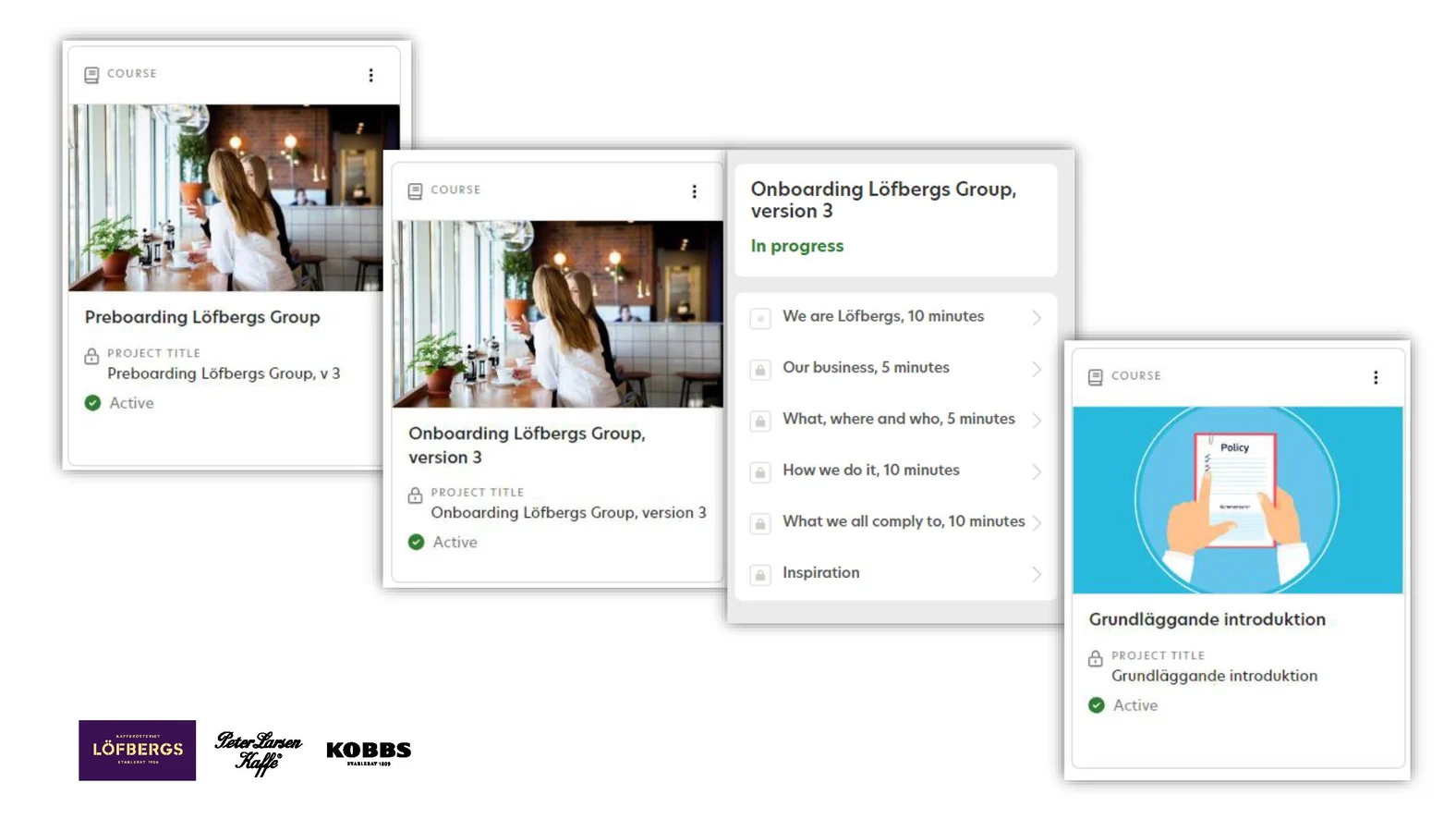Click lock icon before What we all comply to
The width and height of the screenshot is (1456, 819).
tap(759, 523)
